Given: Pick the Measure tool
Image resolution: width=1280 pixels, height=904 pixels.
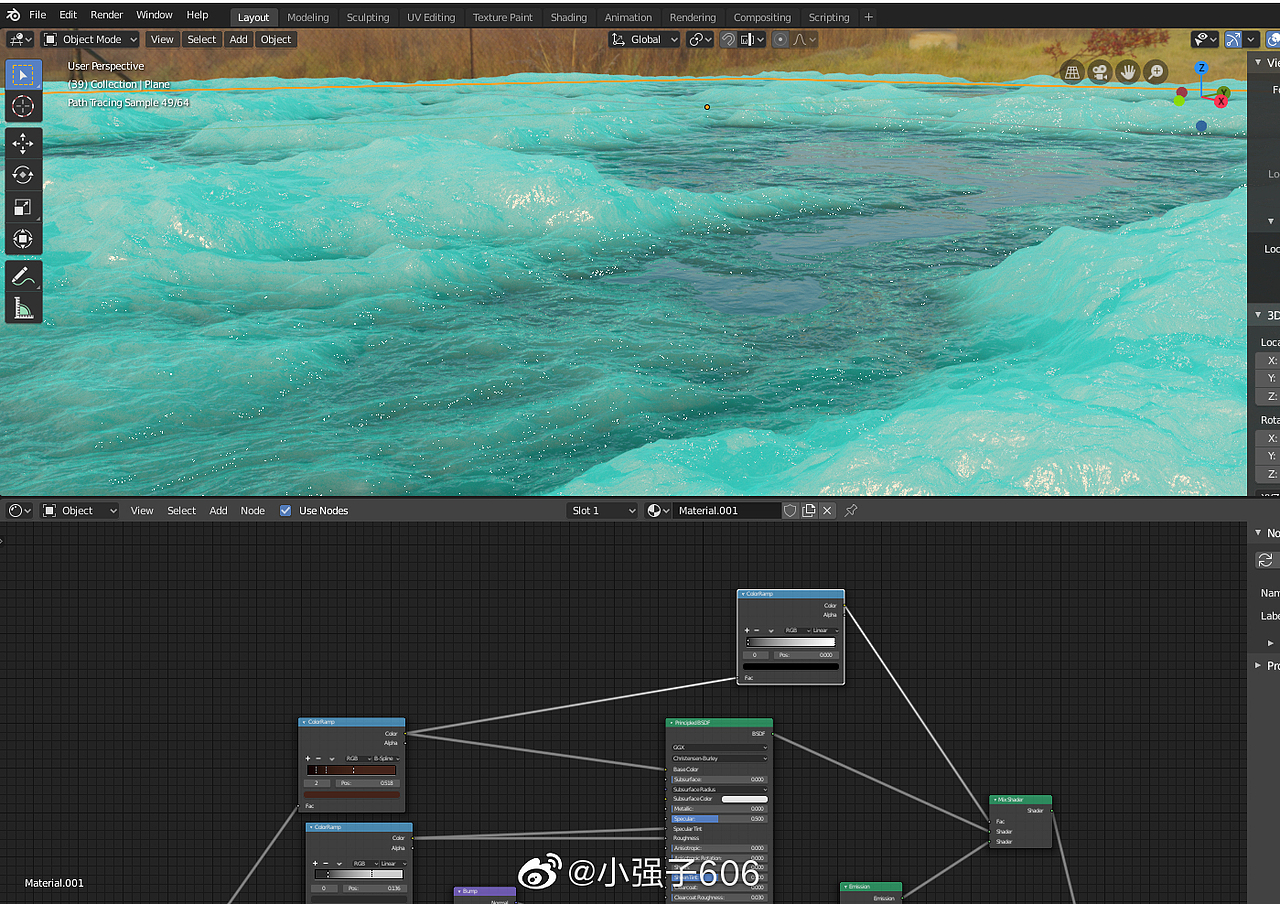Looking at the screenshot, I should point(23,307).
